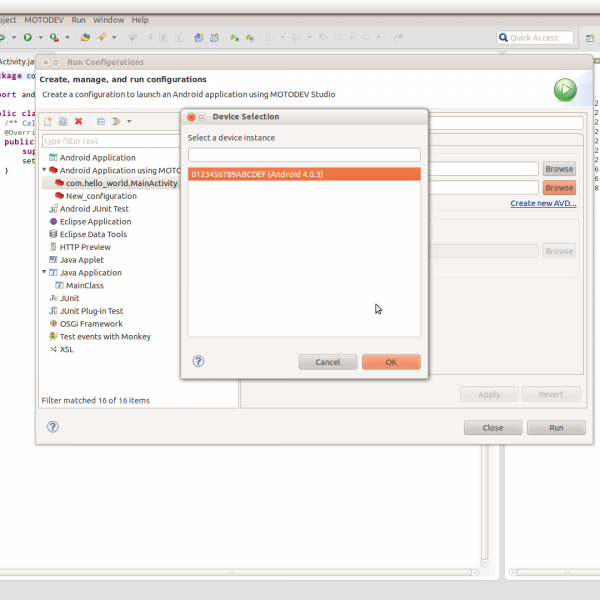Click the Search flashlight toolbar icon
This screenshot has width=600, height=600.
click(x=101, y=37)
